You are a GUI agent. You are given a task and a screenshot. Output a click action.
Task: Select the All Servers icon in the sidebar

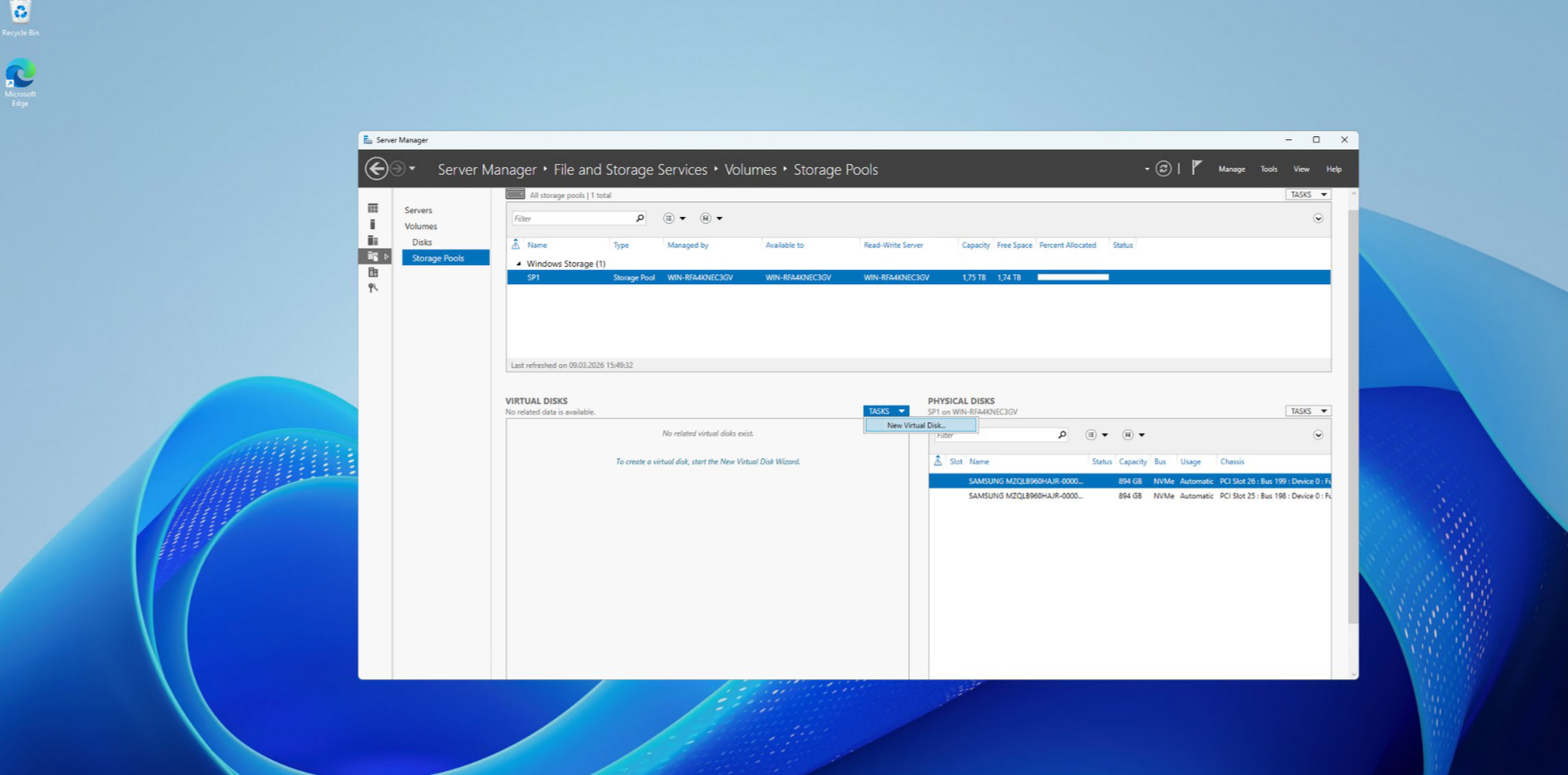(373, 241)
